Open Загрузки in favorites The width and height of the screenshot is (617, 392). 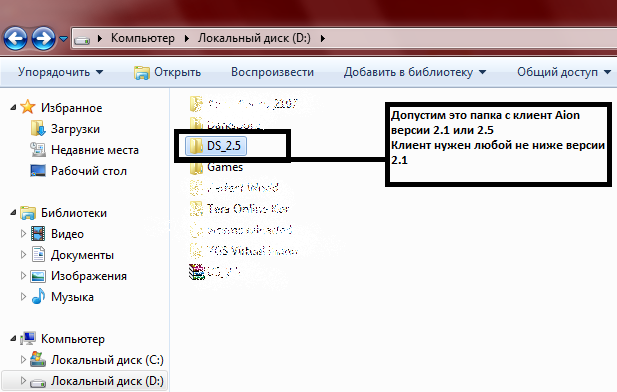click(75, 129)
